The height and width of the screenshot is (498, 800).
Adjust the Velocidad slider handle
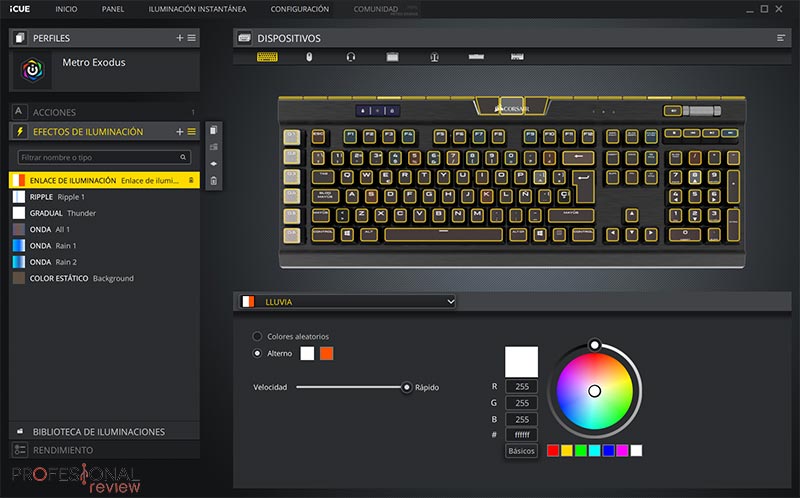(406, 387)
